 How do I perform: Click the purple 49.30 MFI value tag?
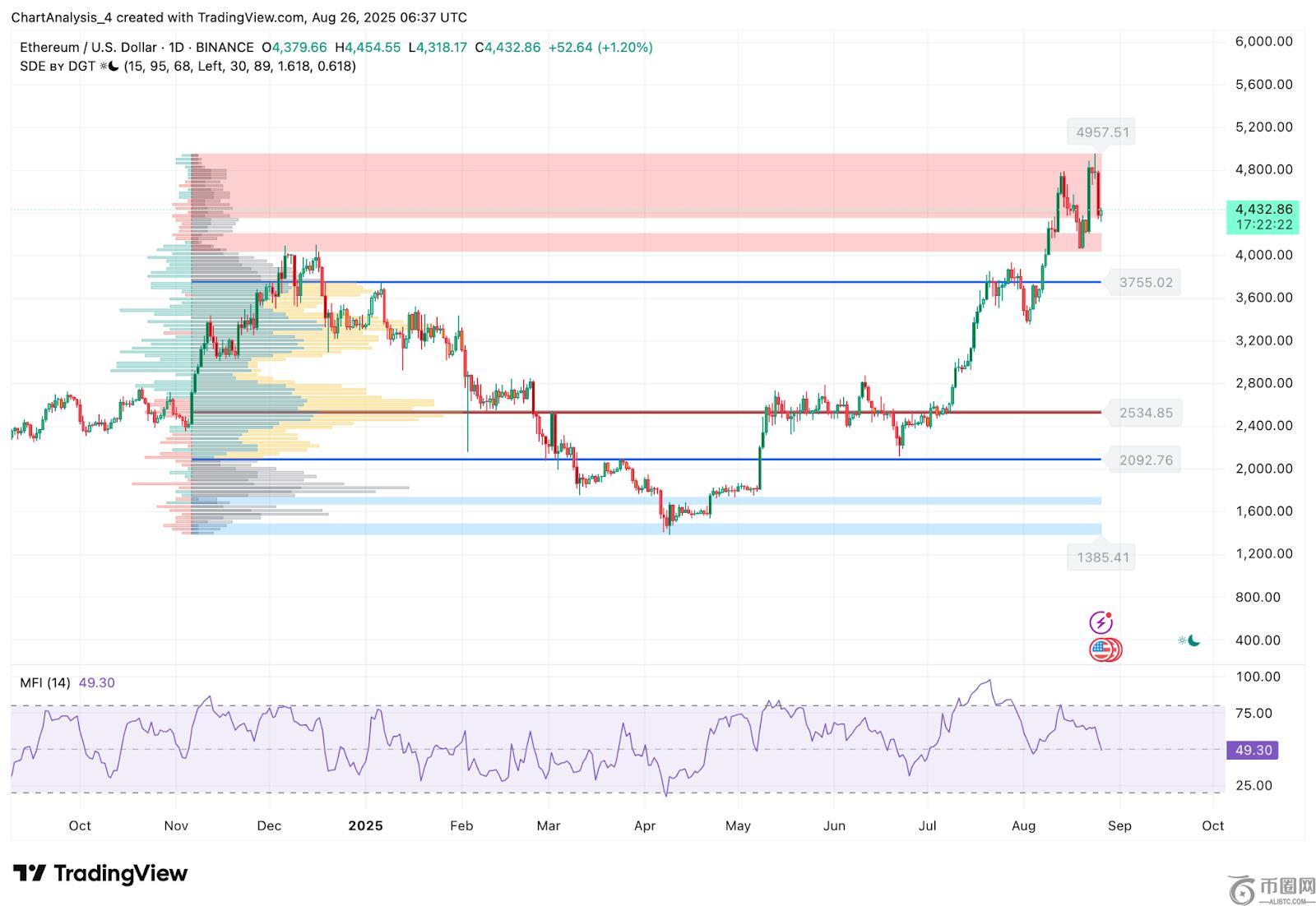coord(1253,751)
